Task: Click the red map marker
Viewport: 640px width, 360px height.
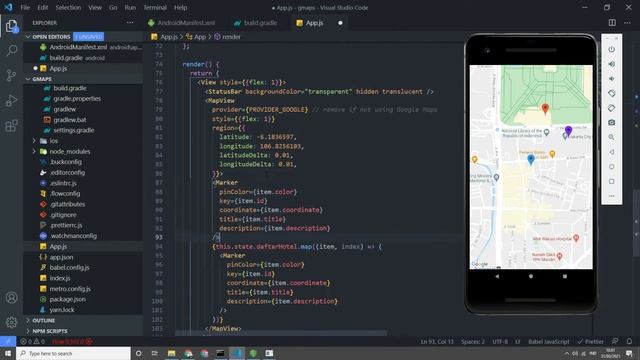Action: (x=545, y=109)
